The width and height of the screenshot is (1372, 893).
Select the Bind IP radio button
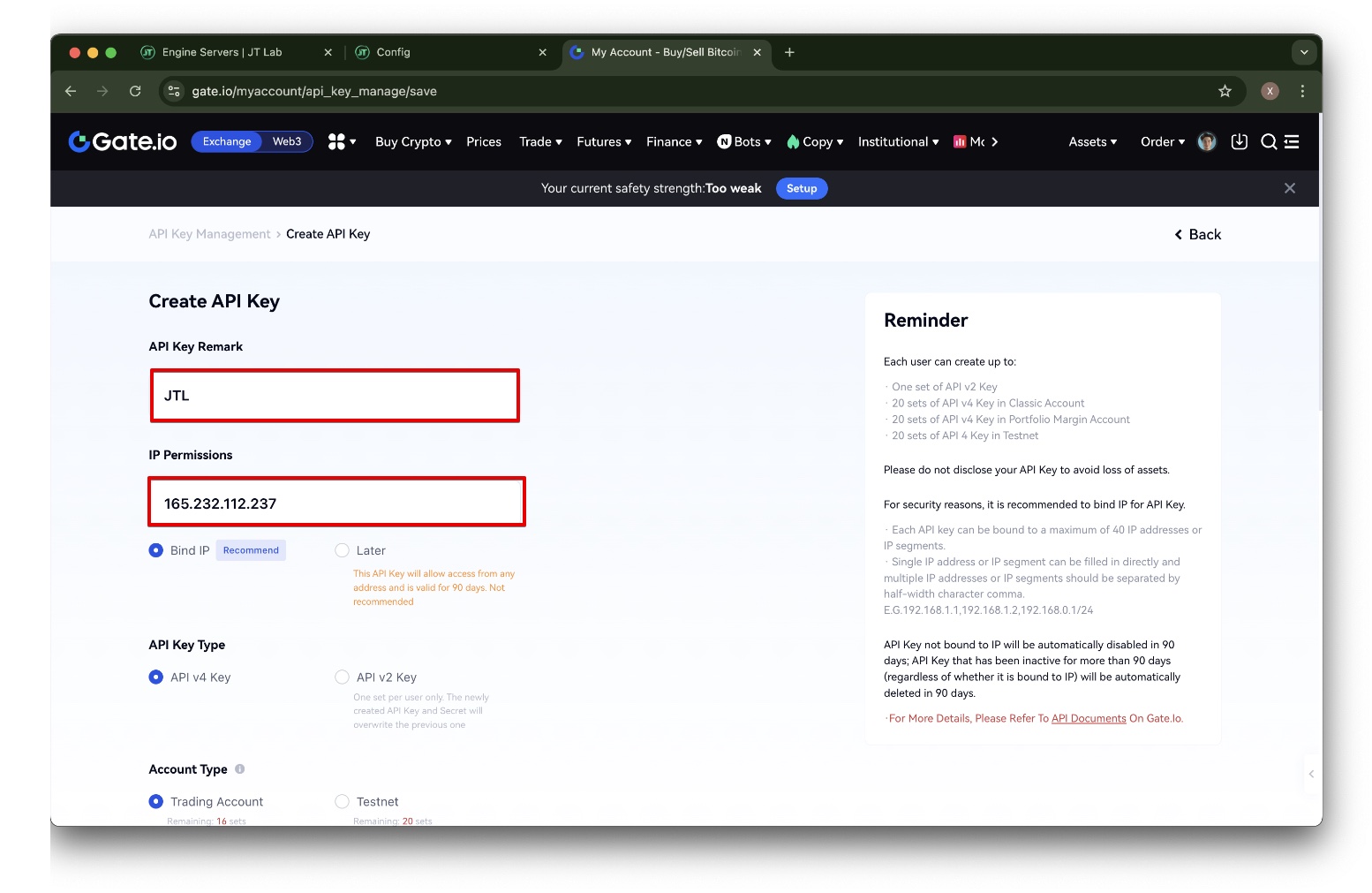(156, 550)
